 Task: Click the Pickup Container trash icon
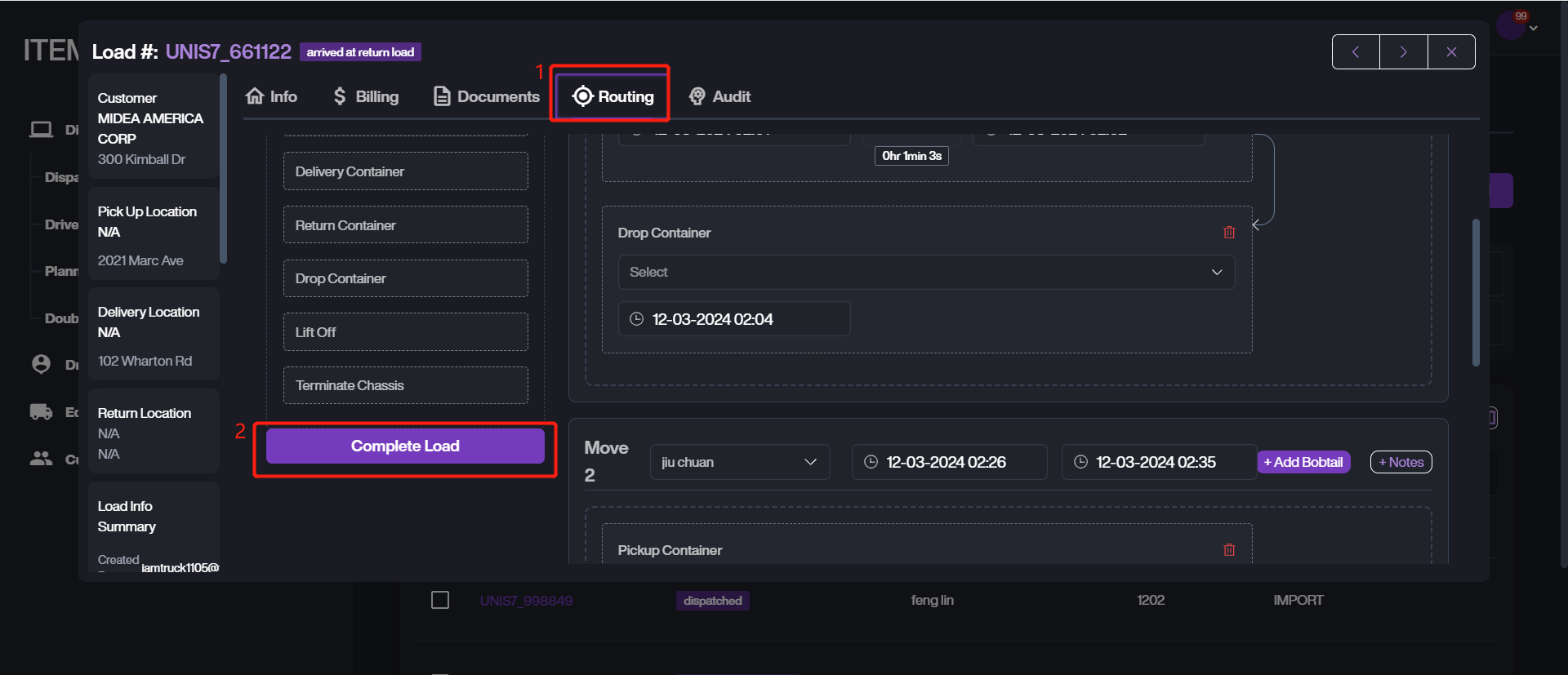coord(1229,550)
